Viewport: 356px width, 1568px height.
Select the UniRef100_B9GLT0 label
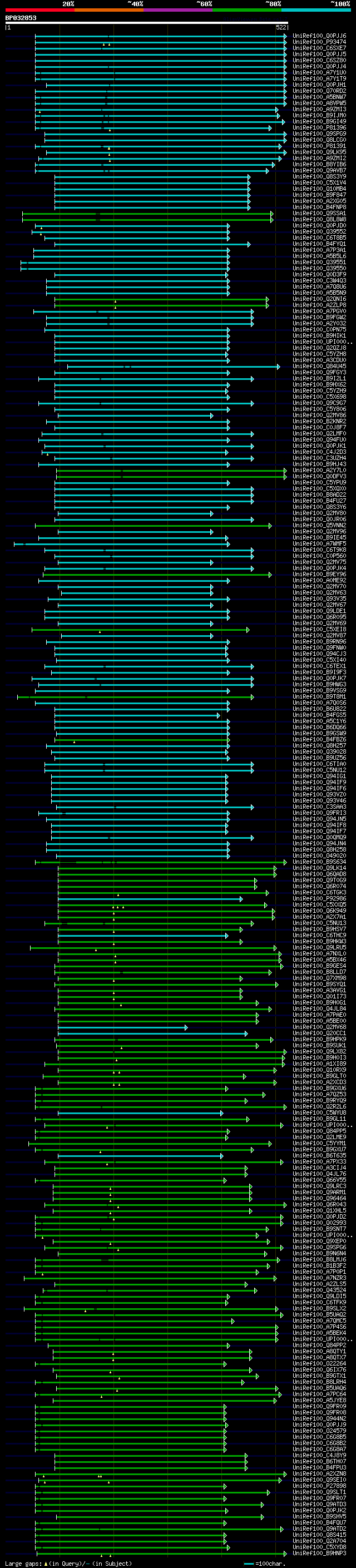(319, 1076)
